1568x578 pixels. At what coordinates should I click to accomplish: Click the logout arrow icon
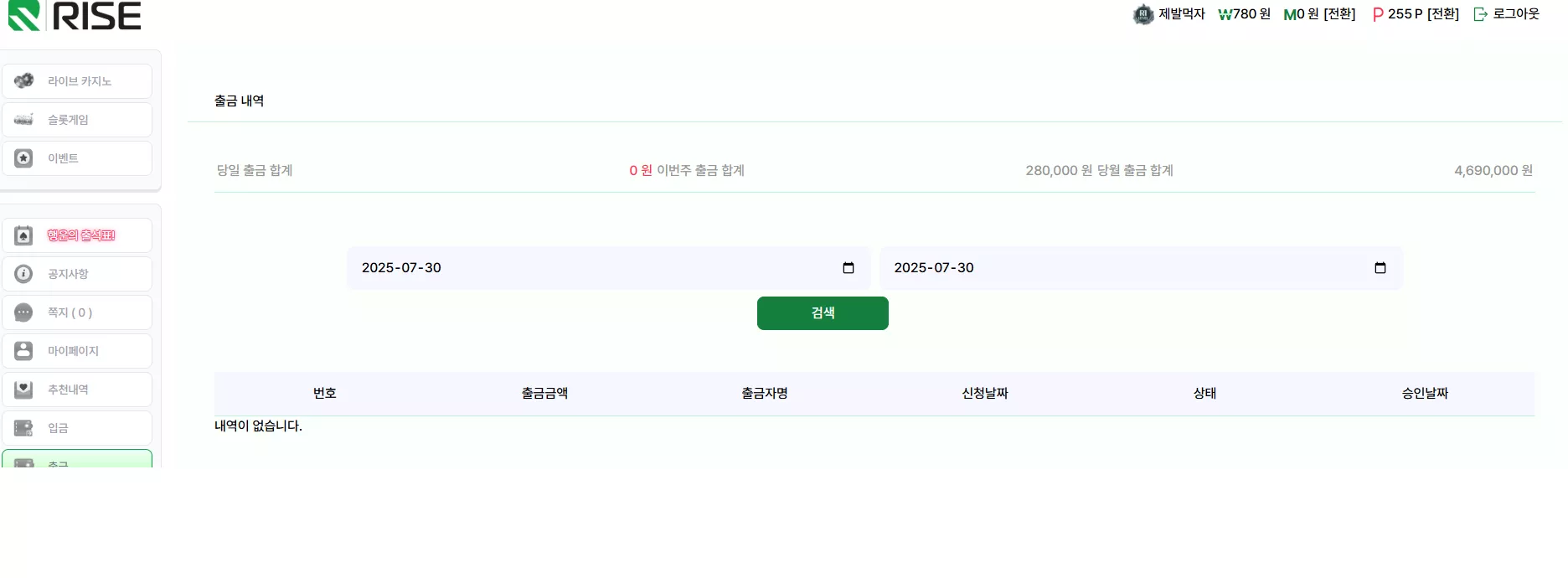(x=1481, y=14)
